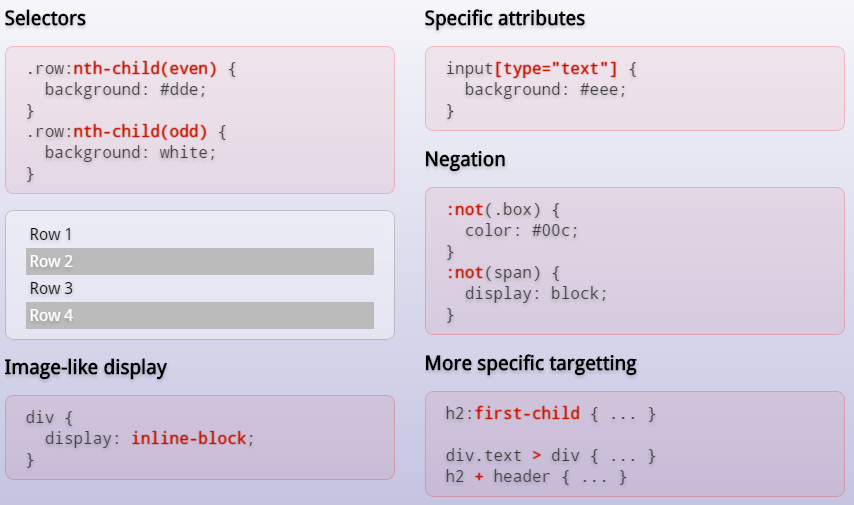Select the highlighted Row 2
This screenshot has width=854, height=505.
pyautogui.click(x=200, y=262)
